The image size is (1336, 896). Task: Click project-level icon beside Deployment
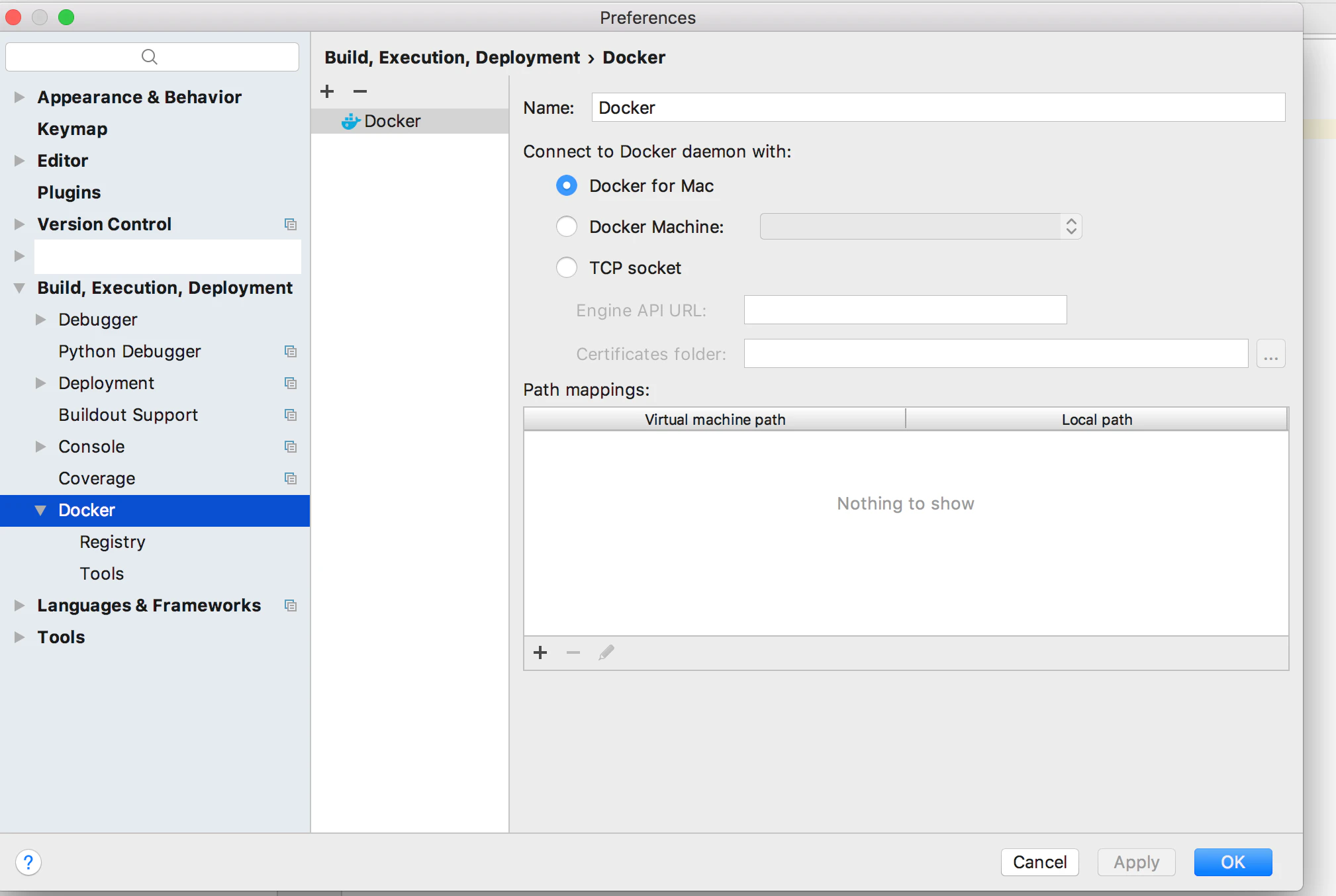[290, 383]
